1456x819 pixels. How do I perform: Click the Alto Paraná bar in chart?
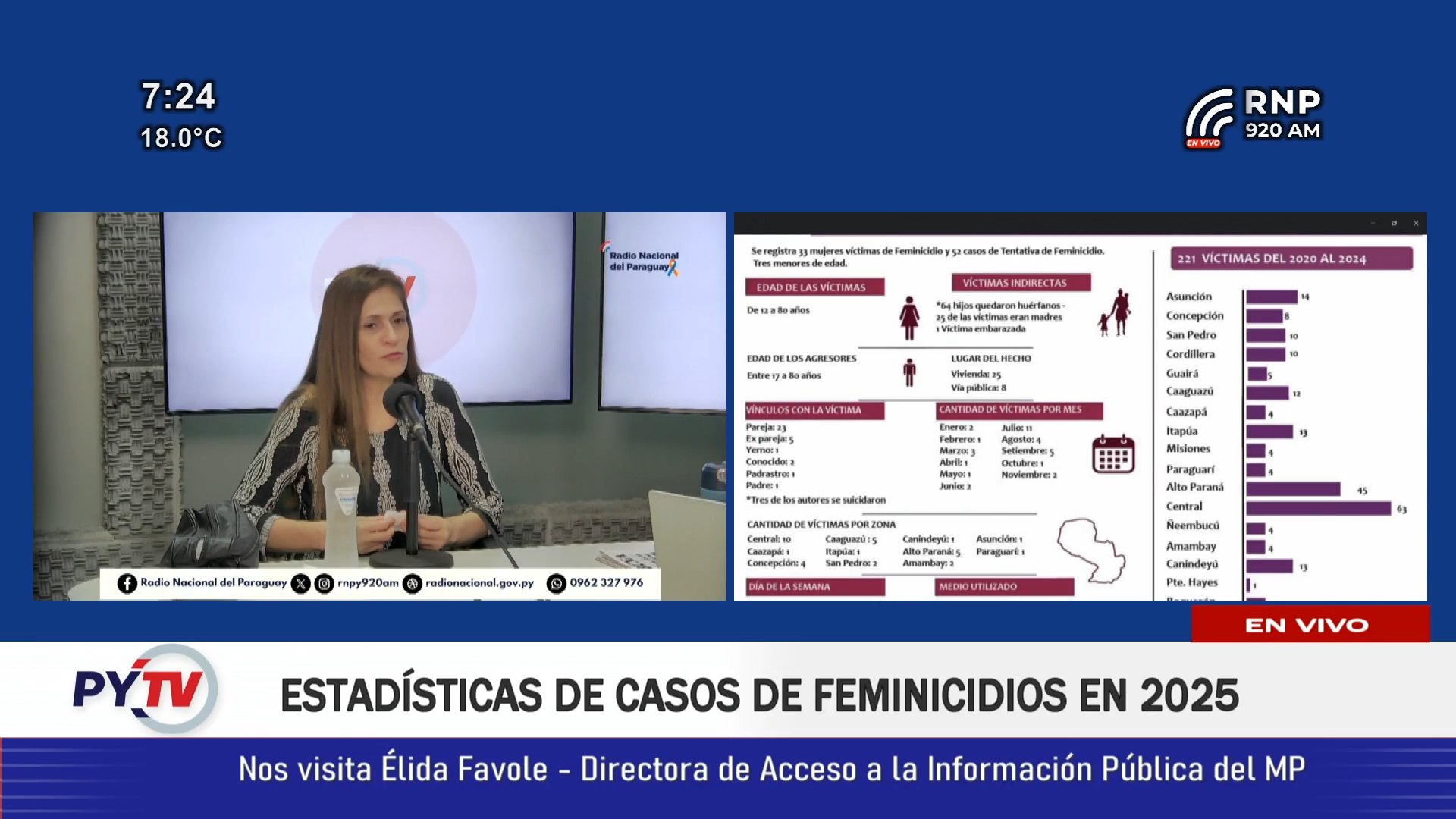click(1293, 489)
